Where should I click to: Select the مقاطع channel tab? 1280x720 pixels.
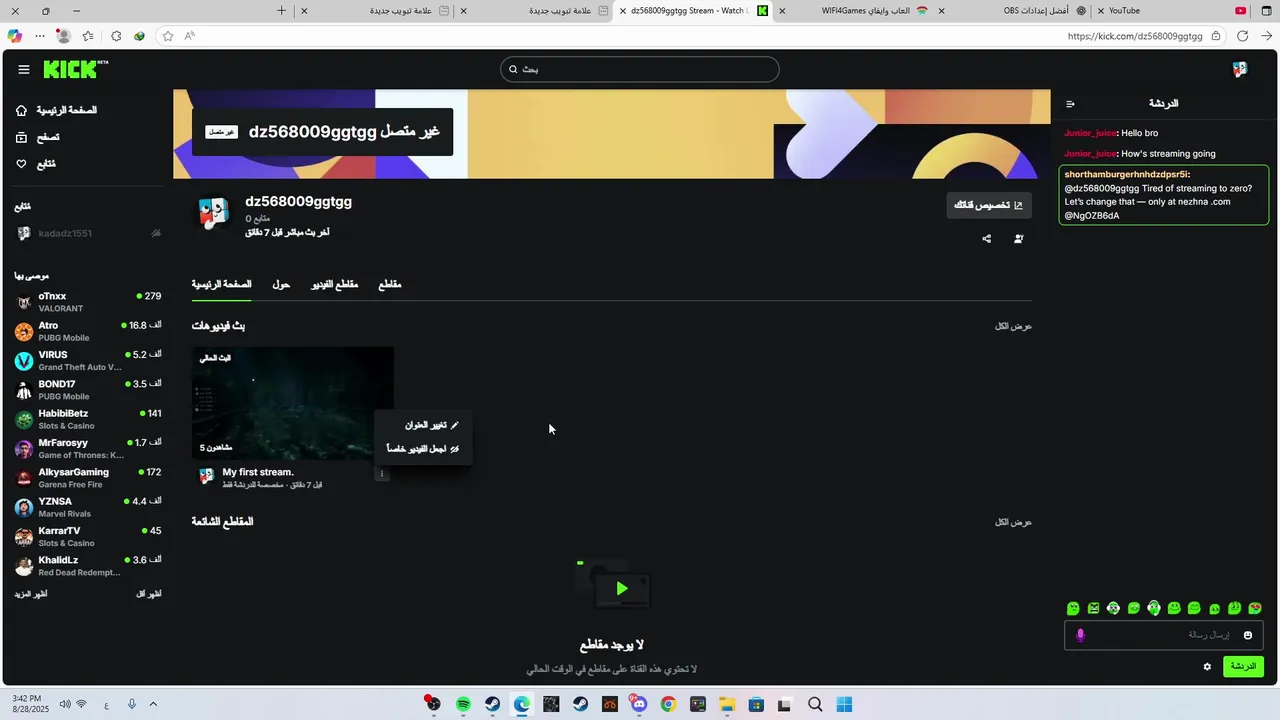coord(390,285)
